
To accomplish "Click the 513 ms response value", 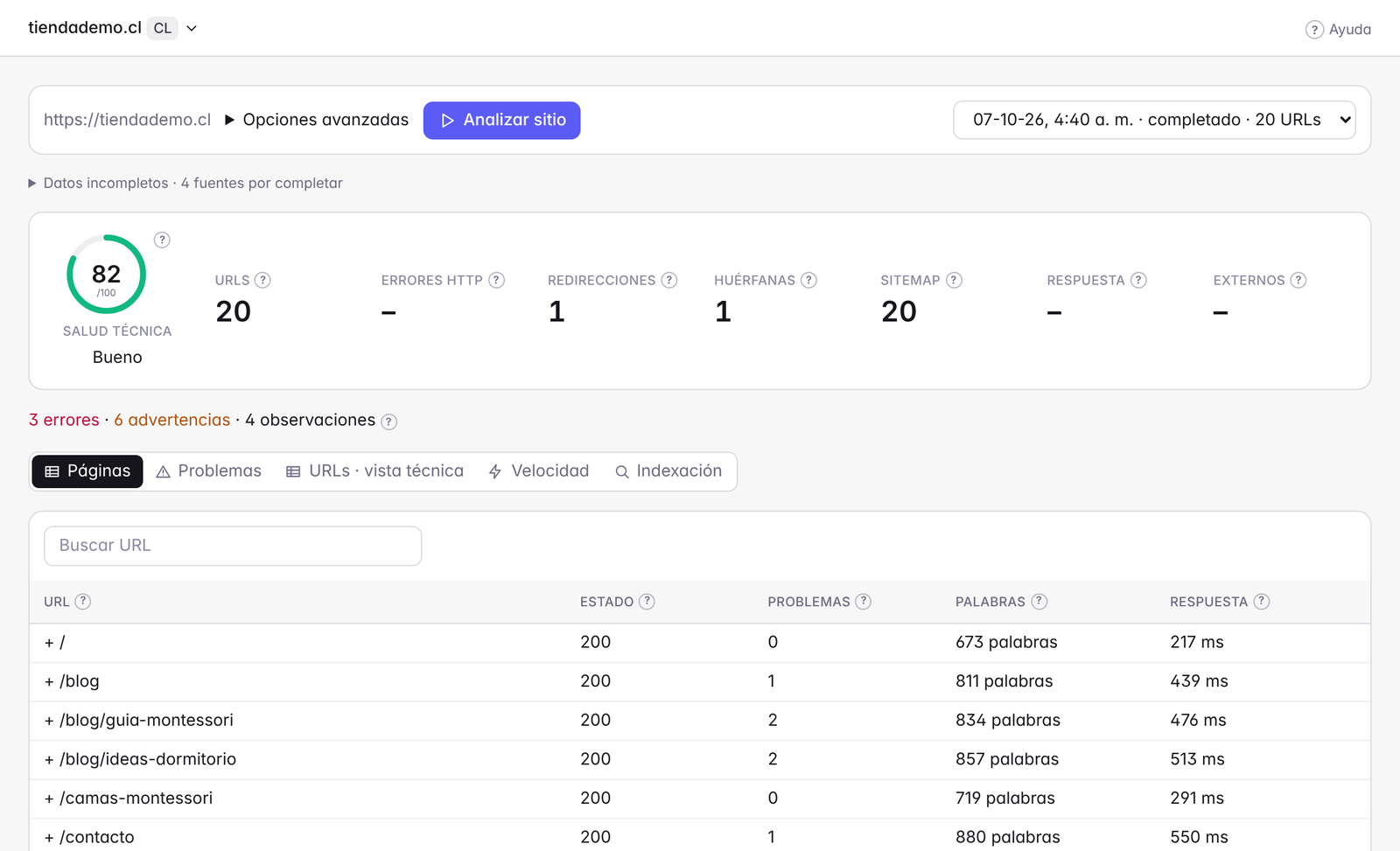I will pyautogui.click(x=1198, y=759).
